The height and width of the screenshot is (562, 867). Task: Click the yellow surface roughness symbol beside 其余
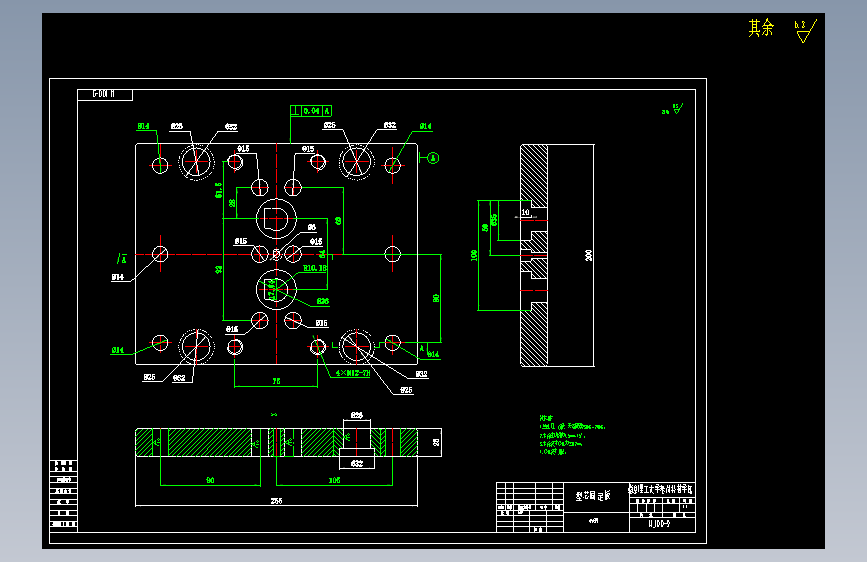tap(805, 31)
